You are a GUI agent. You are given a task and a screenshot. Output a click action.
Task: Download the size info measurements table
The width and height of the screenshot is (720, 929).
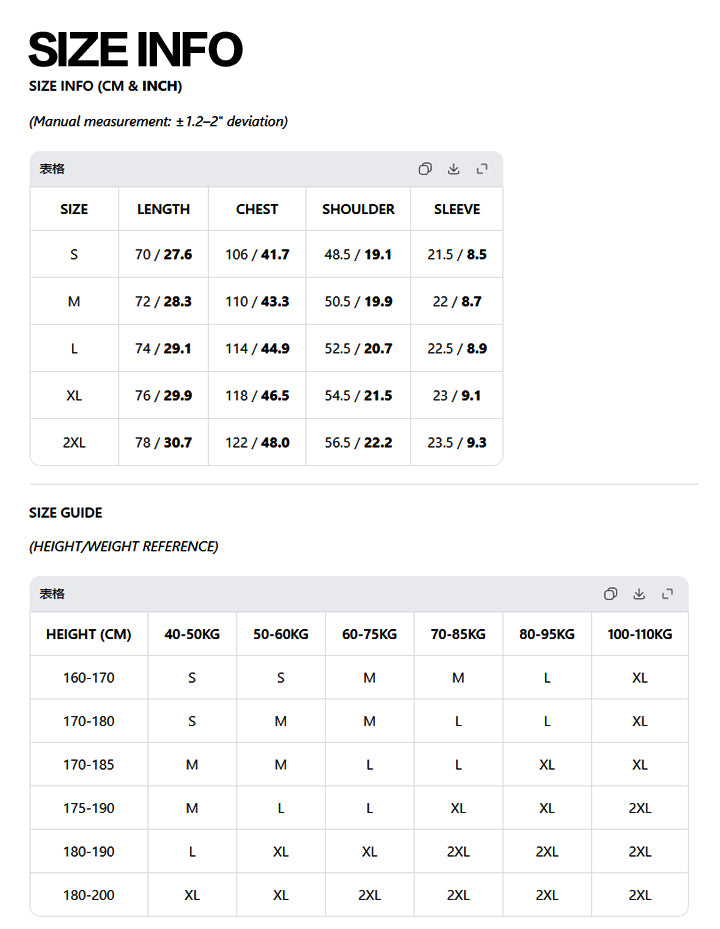pos(453,169)
